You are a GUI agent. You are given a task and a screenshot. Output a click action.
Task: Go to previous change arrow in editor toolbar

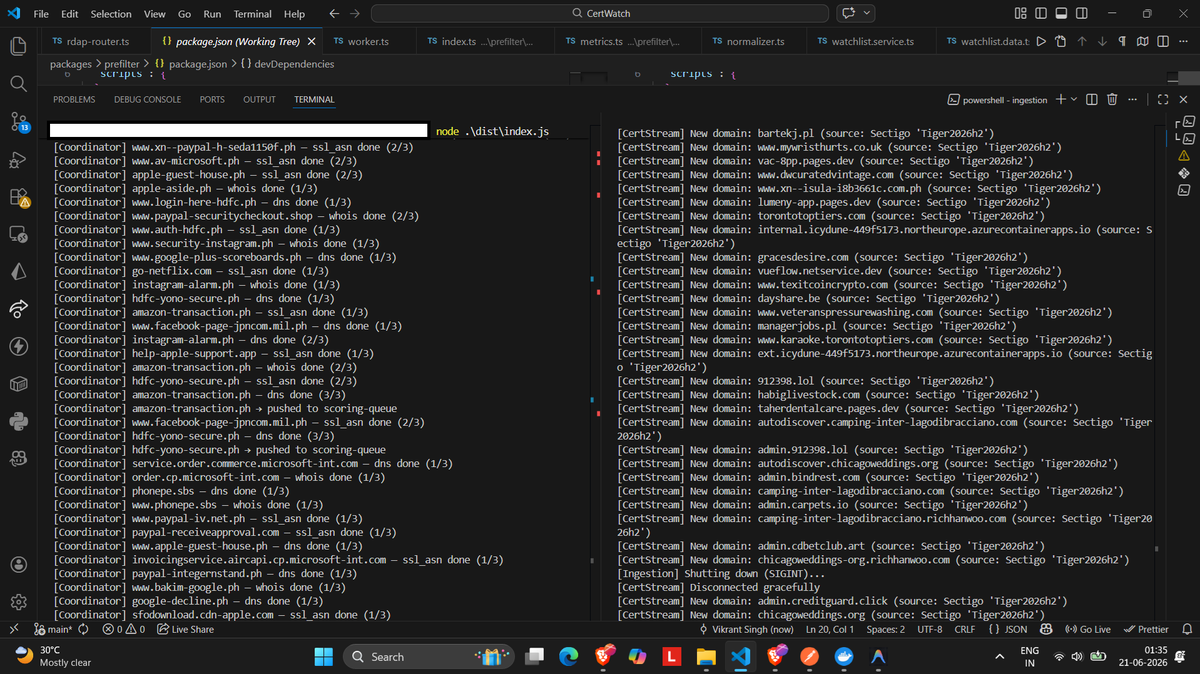click(x=1083, y=42)
